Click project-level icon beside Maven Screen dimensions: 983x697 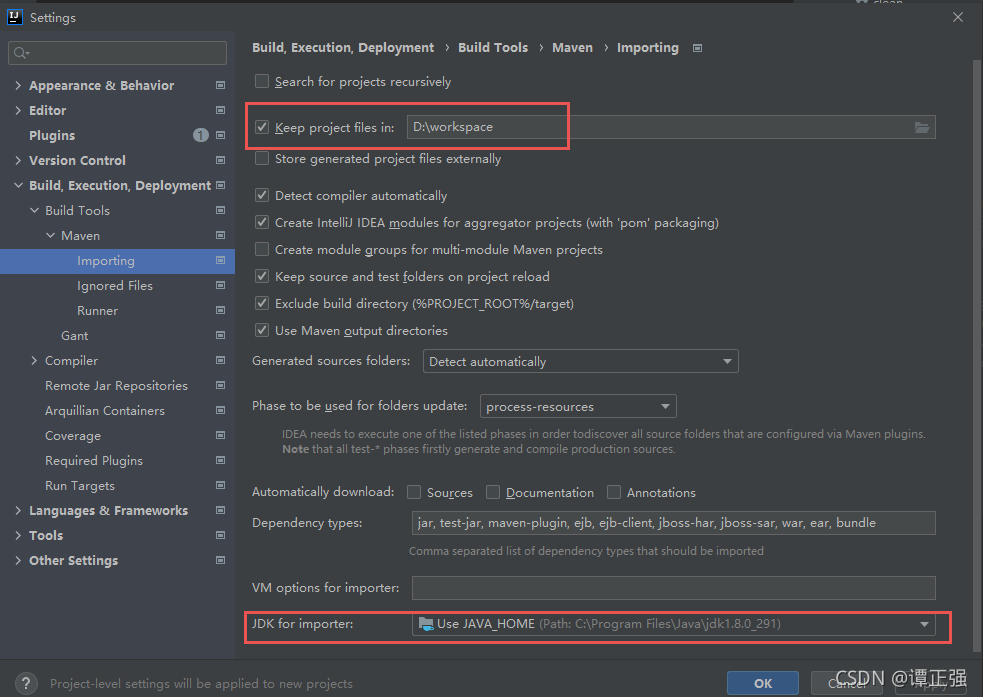click(221, 236)
